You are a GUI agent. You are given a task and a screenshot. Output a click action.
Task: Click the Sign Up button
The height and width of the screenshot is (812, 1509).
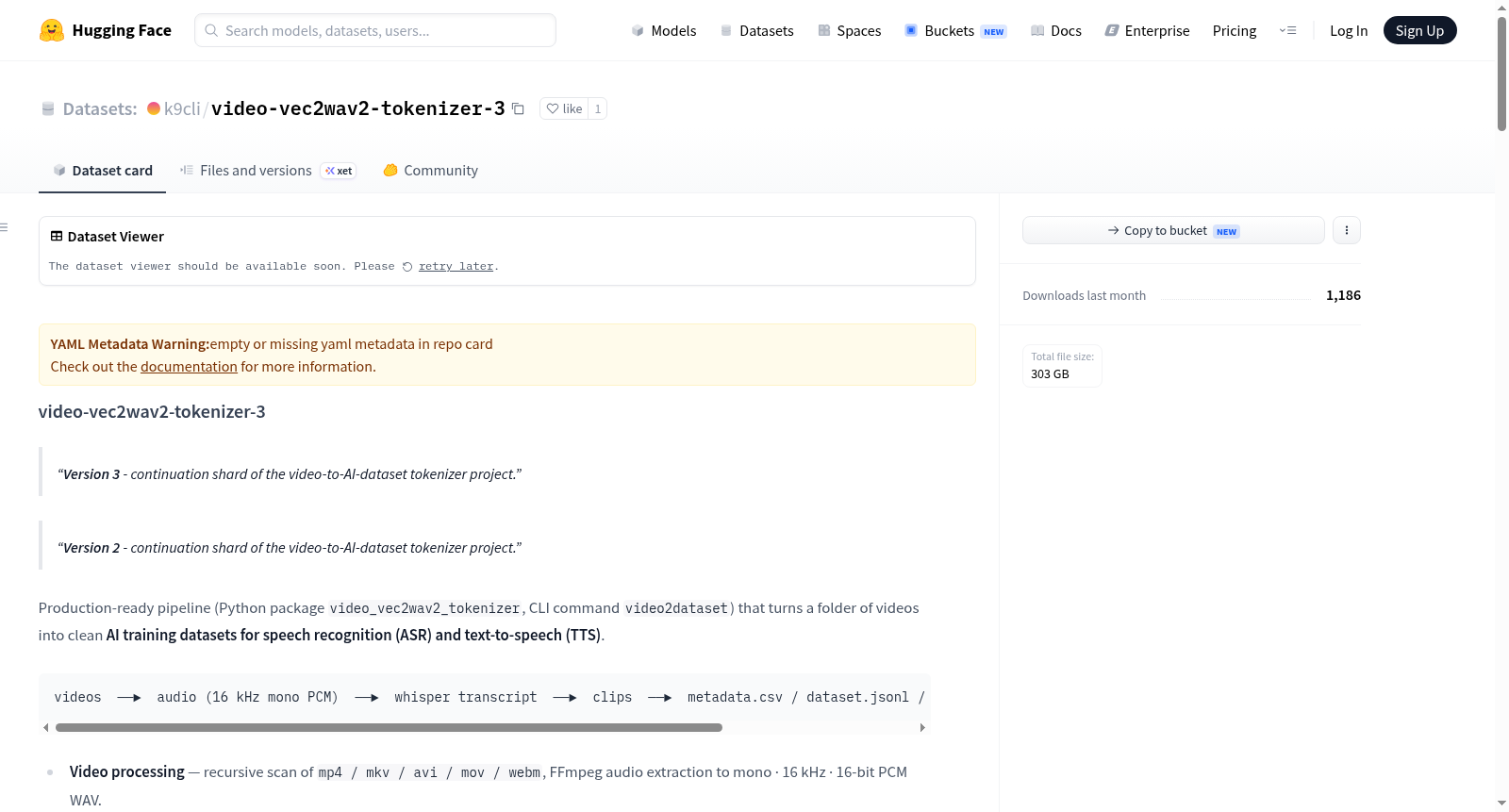click(x=1419, y=30)
